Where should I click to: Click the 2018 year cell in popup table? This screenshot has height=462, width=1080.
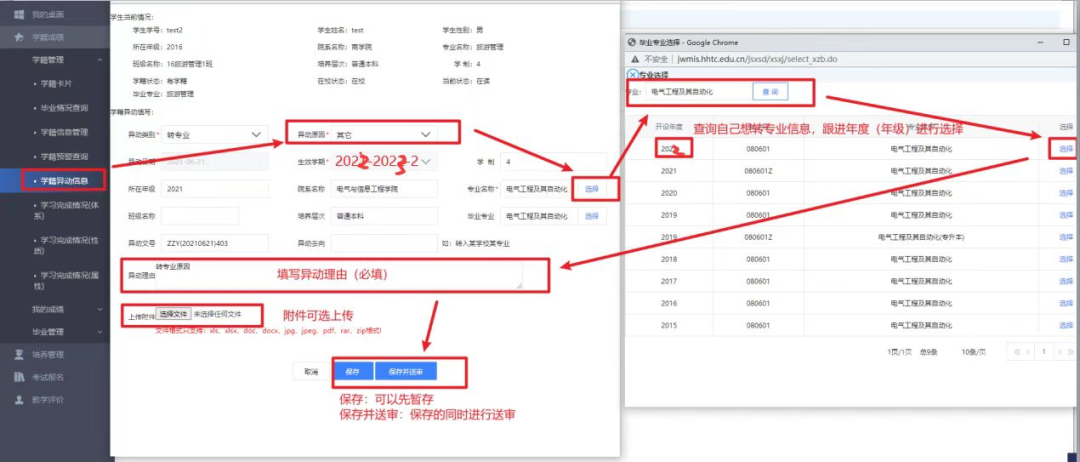click(x=668, y=259)
